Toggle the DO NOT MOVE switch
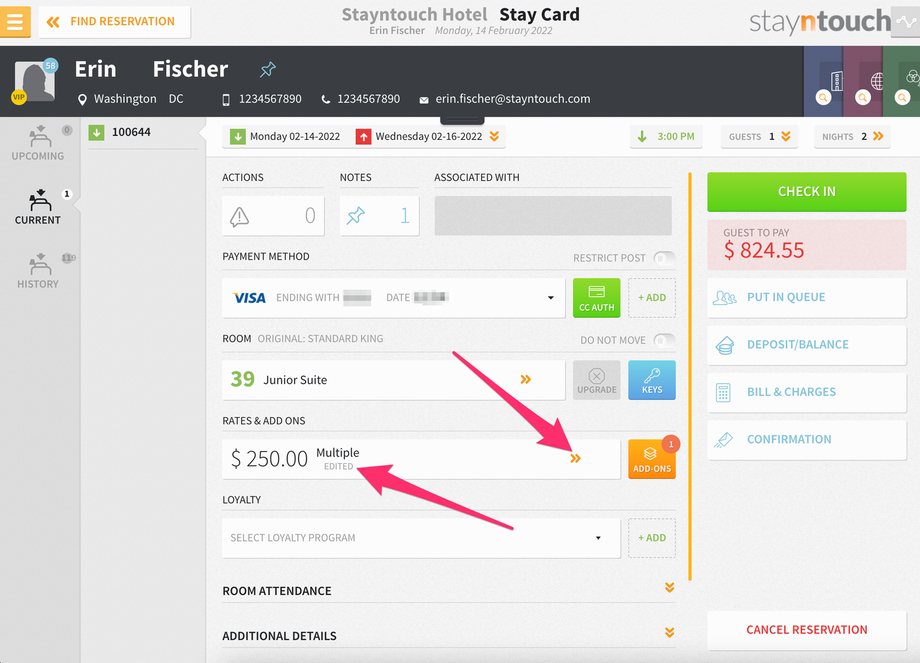 (664, 340)
